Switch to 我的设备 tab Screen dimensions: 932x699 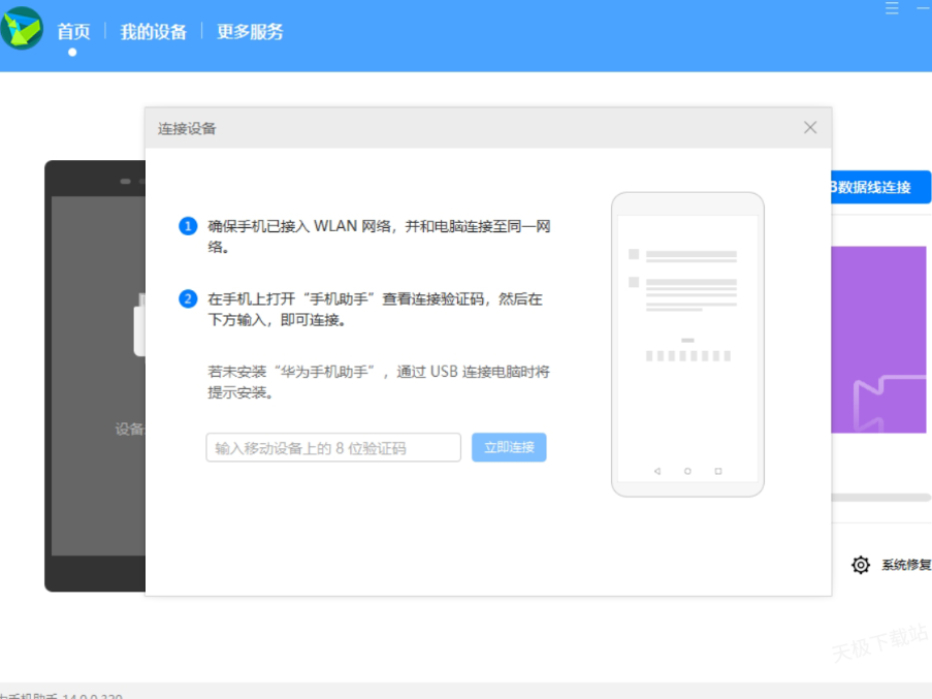[x=153, y=32]
